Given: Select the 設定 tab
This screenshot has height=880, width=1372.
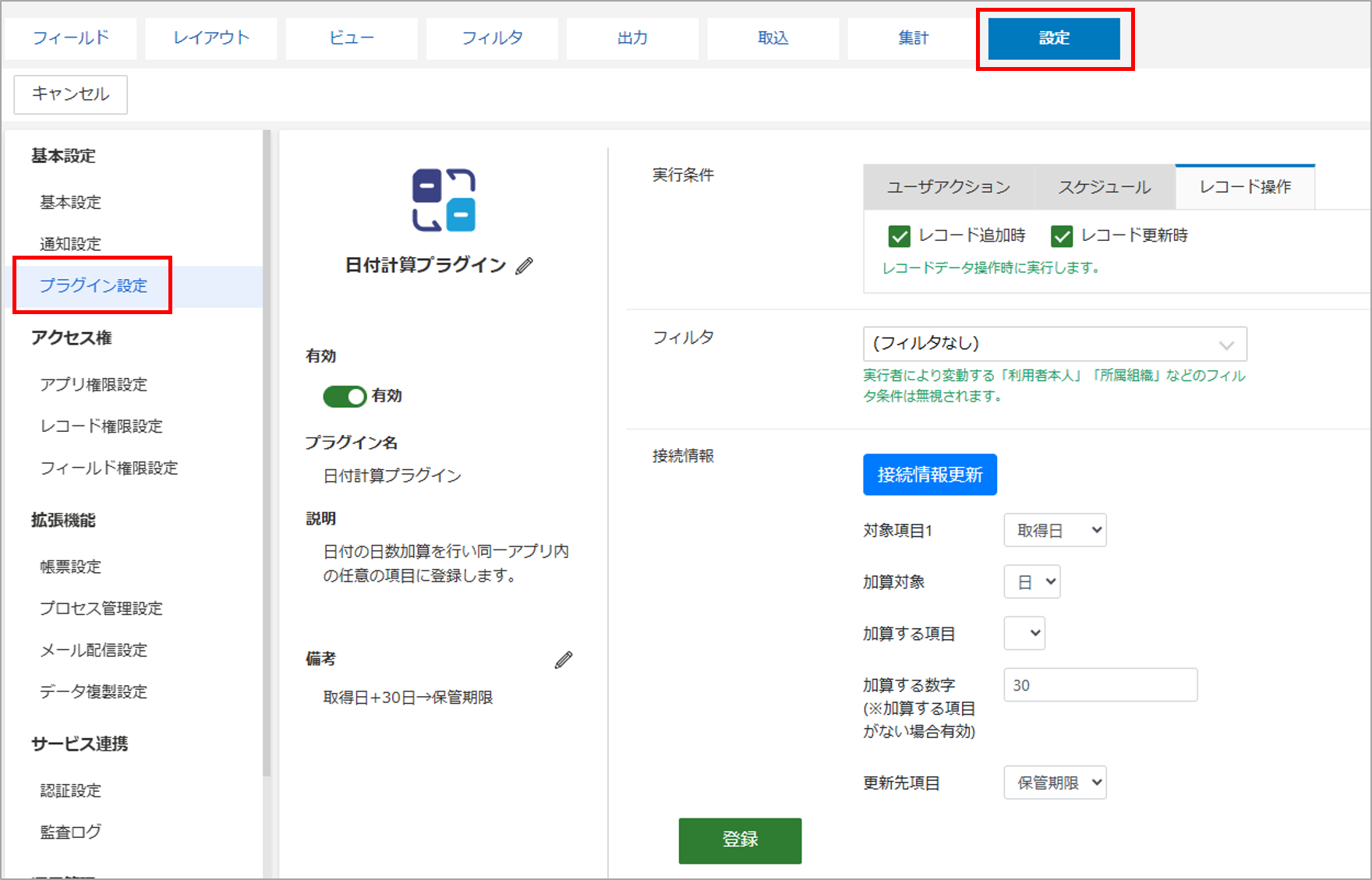Looking at the screenshot, I should (1054, 37).
